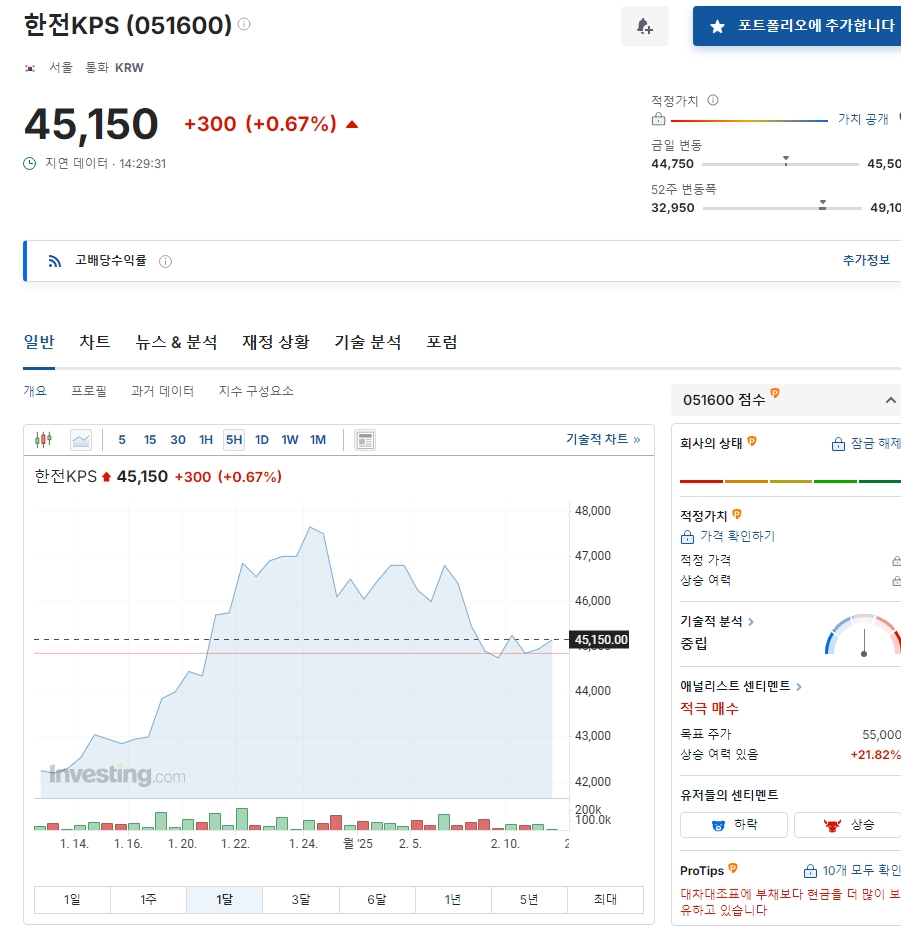This screenshot has height=939, width=901.
Task: Open 지수 구성요소 sub-tab
Action: pyautogui.click(x=256, y=391)
